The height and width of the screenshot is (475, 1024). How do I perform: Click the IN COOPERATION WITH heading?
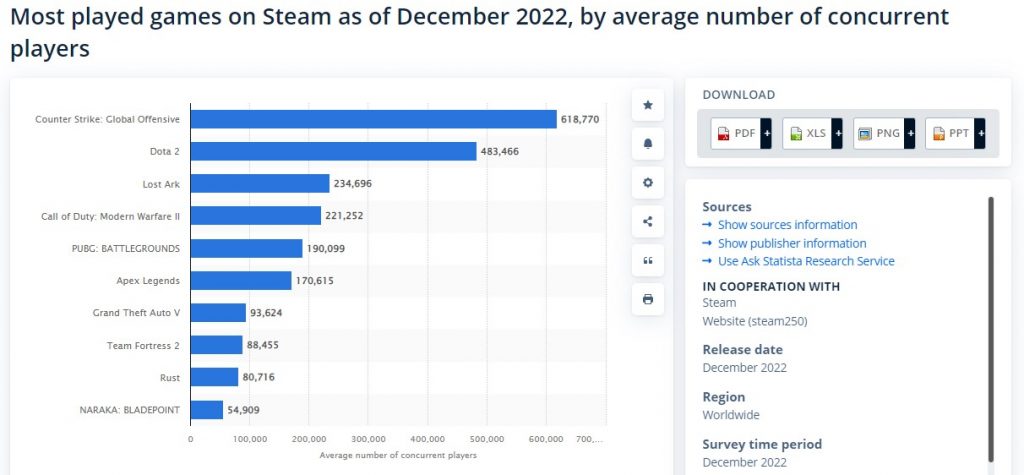pos(771,286)
